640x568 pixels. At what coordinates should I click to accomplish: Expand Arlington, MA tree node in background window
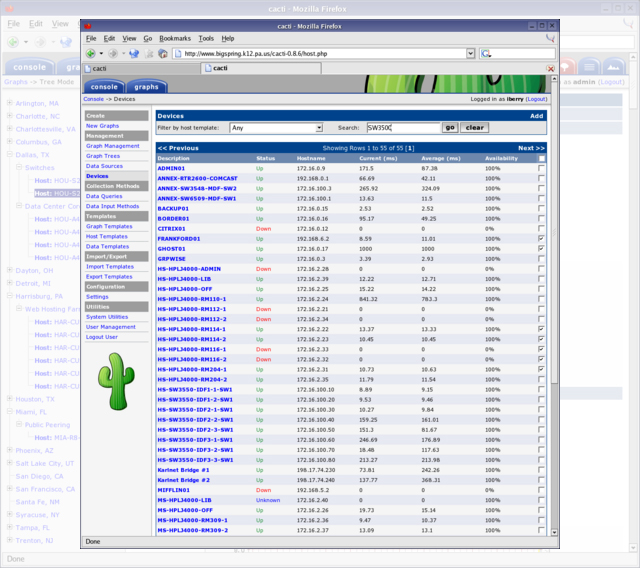click(10, 103)
